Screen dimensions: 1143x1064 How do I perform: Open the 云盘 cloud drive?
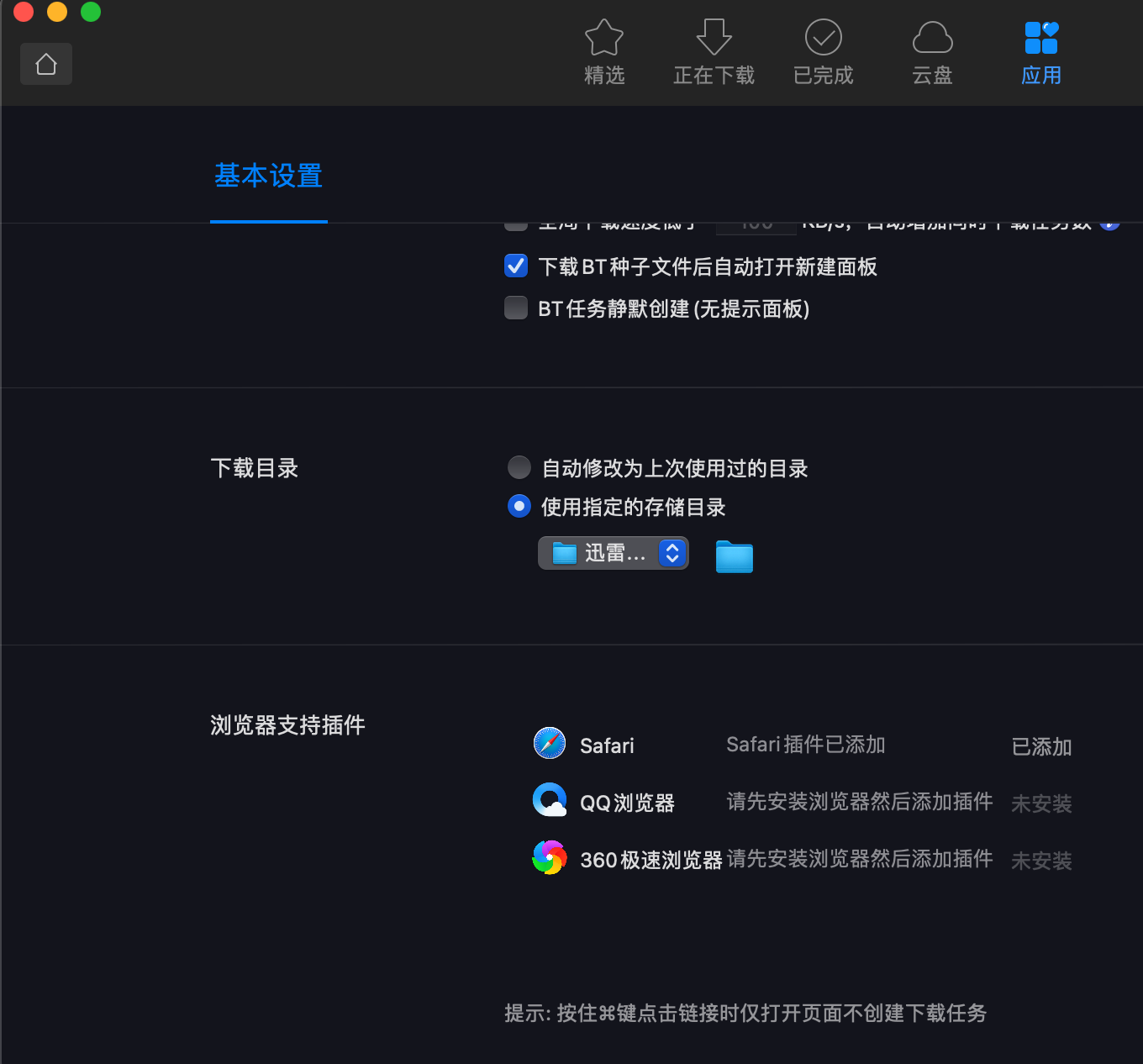coord(932,50)
